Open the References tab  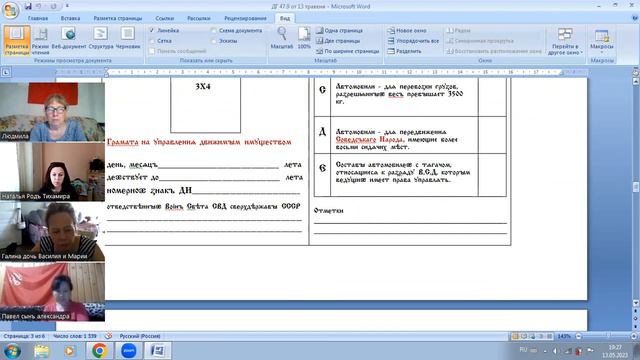(164, 18)
